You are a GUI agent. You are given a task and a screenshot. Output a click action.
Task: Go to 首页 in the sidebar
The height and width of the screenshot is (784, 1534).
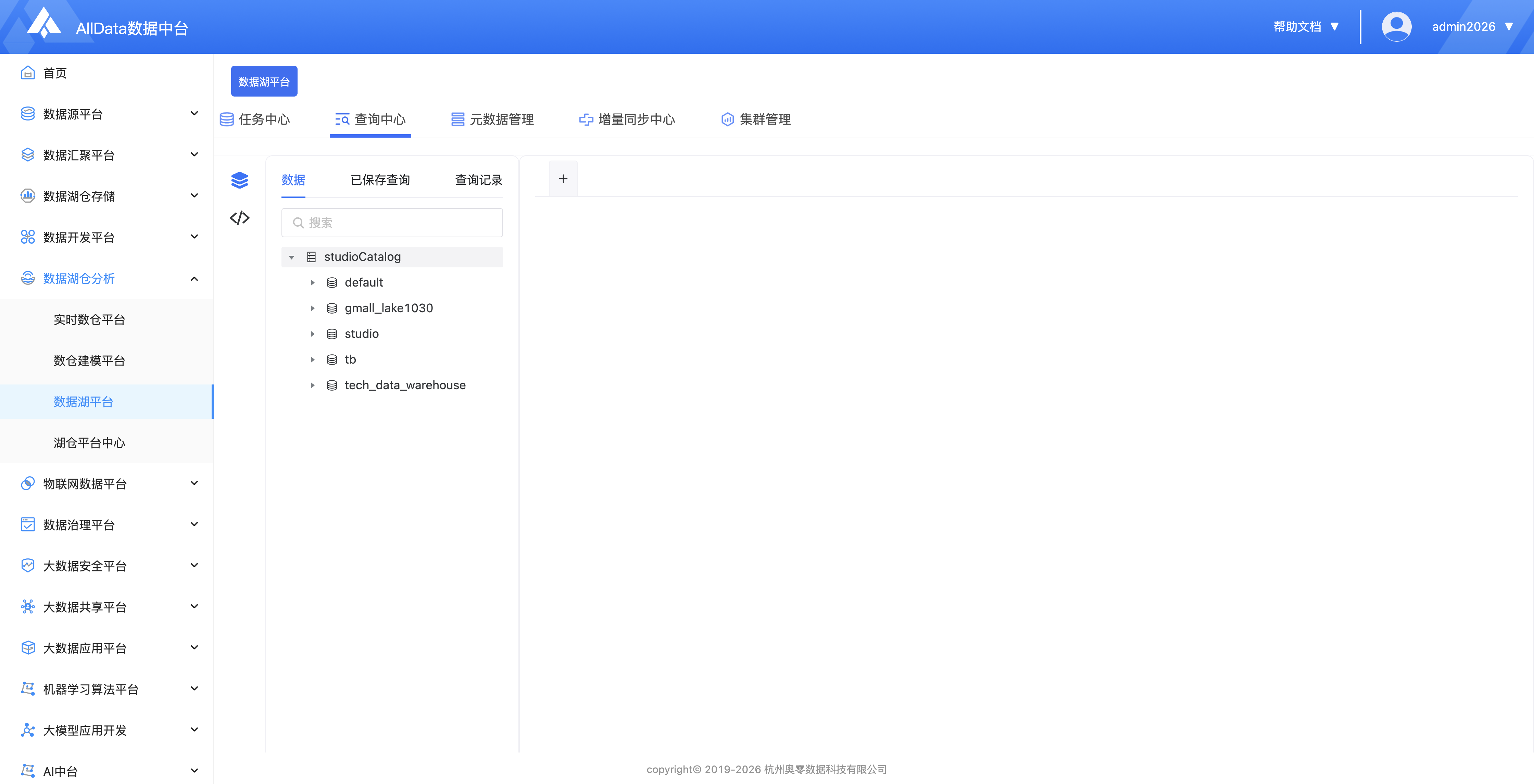pyautogui.click(x=55, y=73)
